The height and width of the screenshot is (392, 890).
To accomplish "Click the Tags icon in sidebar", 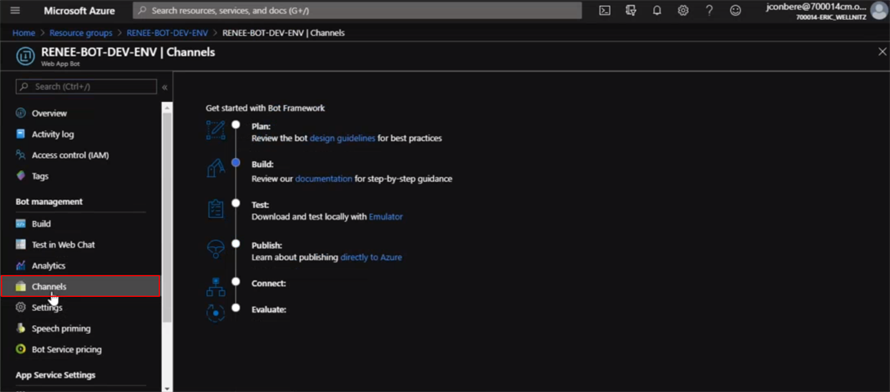I will coord(21,176).
